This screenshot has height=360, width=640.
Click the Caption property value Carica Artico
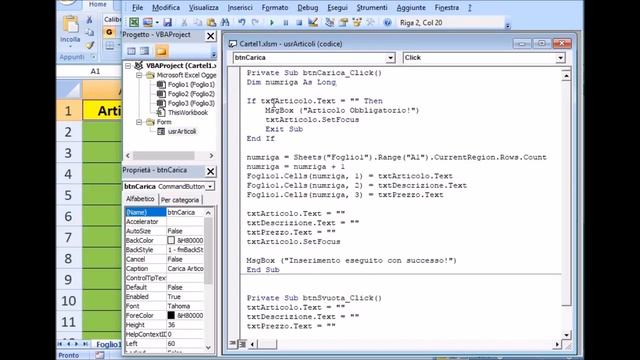pyautogui.click(x=185, y=269)
